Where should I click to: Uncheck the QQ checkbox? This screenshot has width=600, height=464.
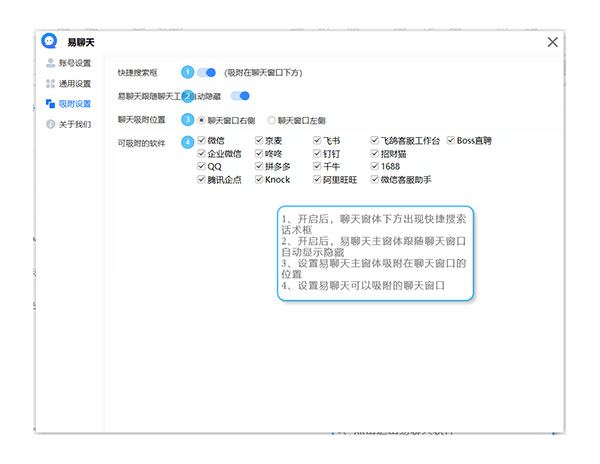201,166
